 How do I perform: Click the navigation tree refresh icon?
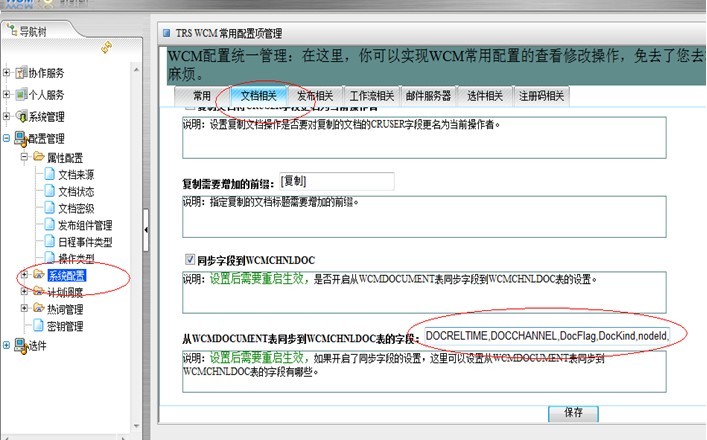pos(107,47)
